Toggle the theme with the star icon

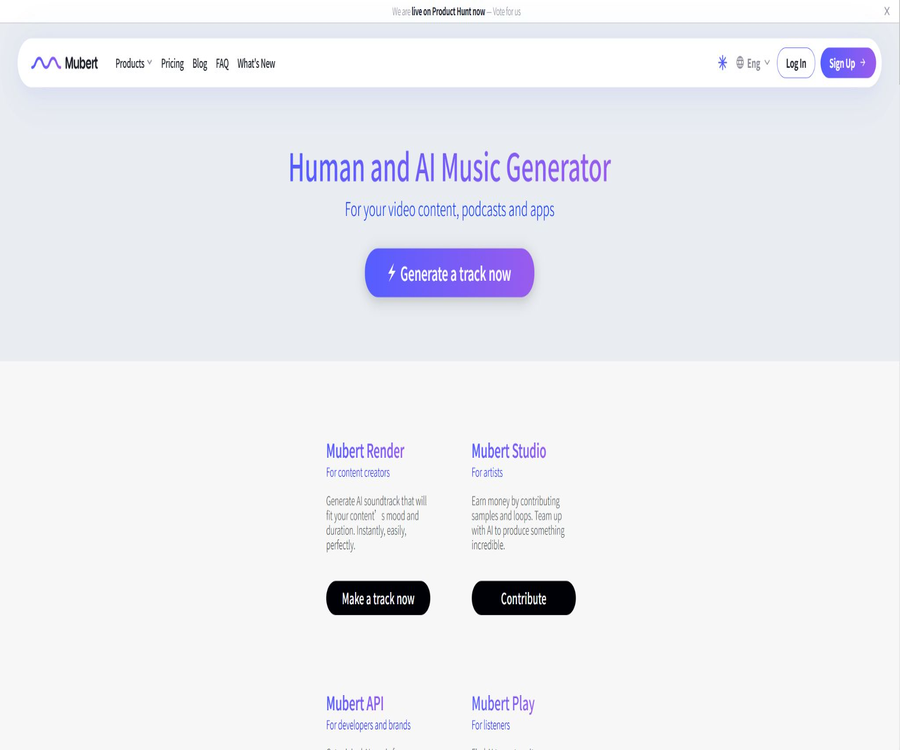[722, 63]
